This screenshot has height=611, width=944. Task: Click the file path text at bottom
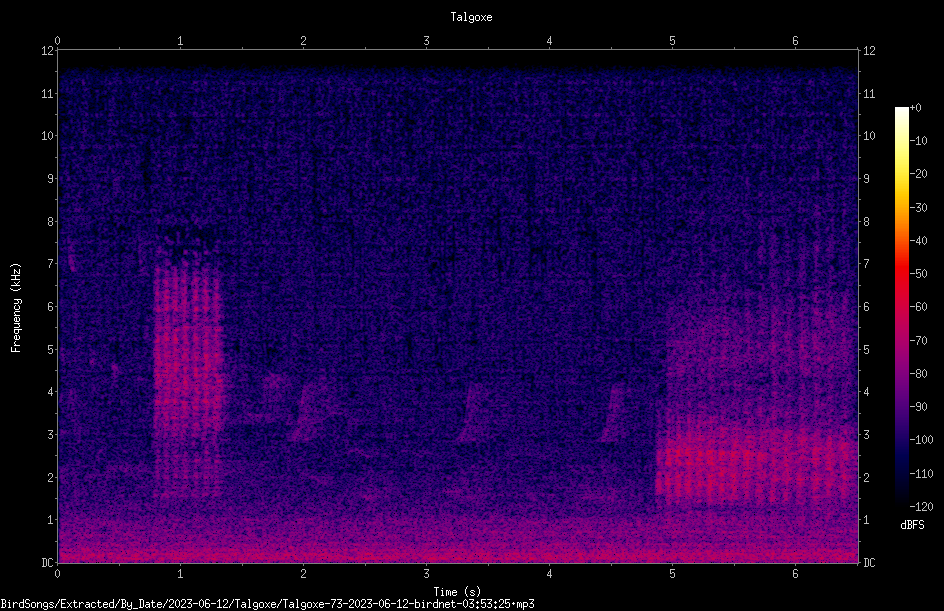(x=267, y=604)
